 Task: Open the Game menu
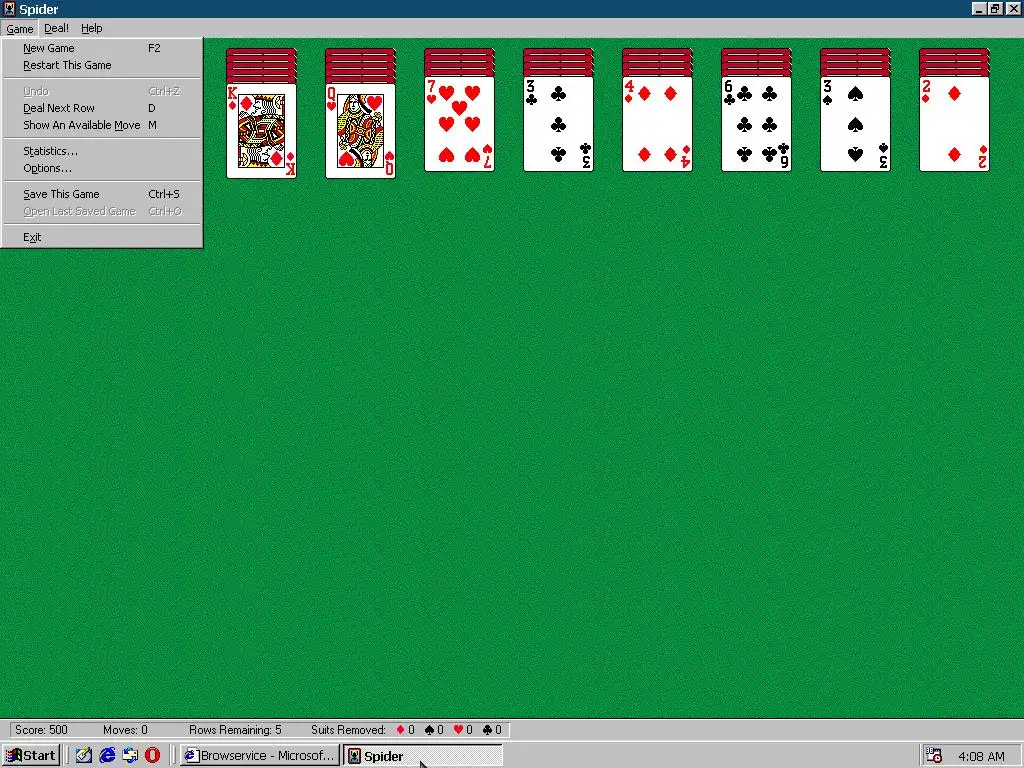click(20, 29)
